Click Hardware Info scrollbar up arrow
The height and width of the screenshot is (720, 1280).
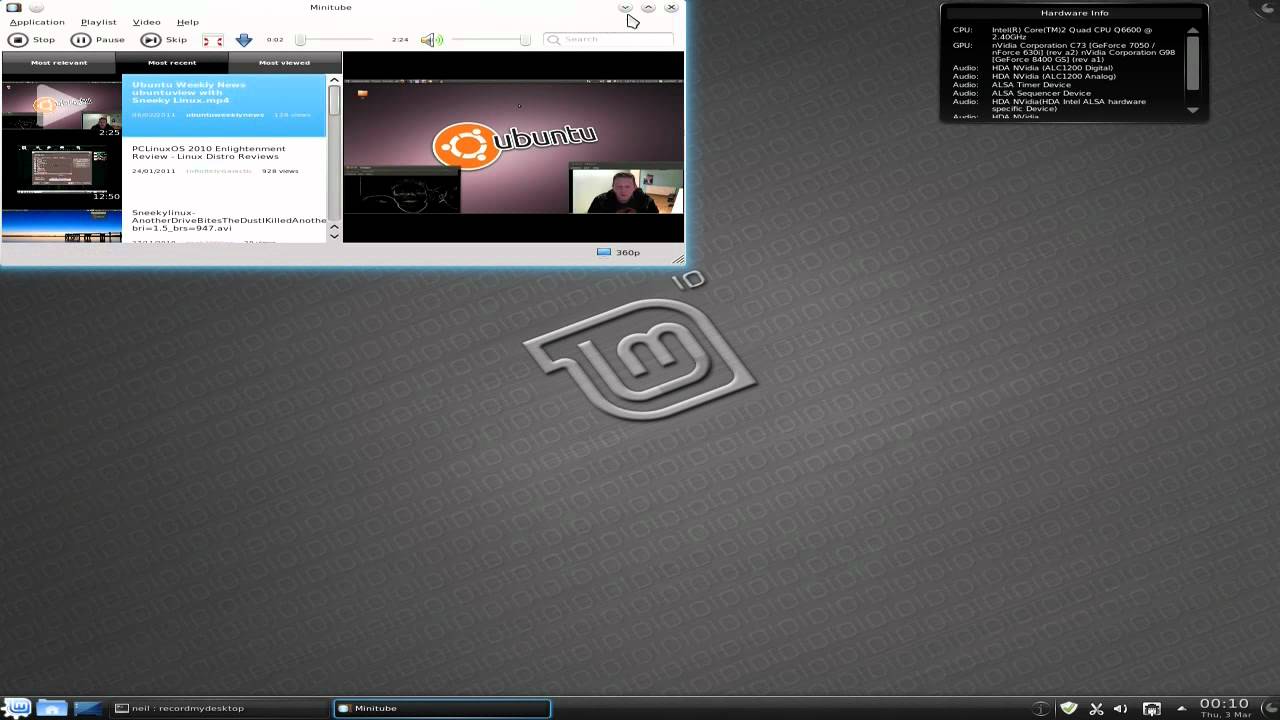(x=1192, y=31)
